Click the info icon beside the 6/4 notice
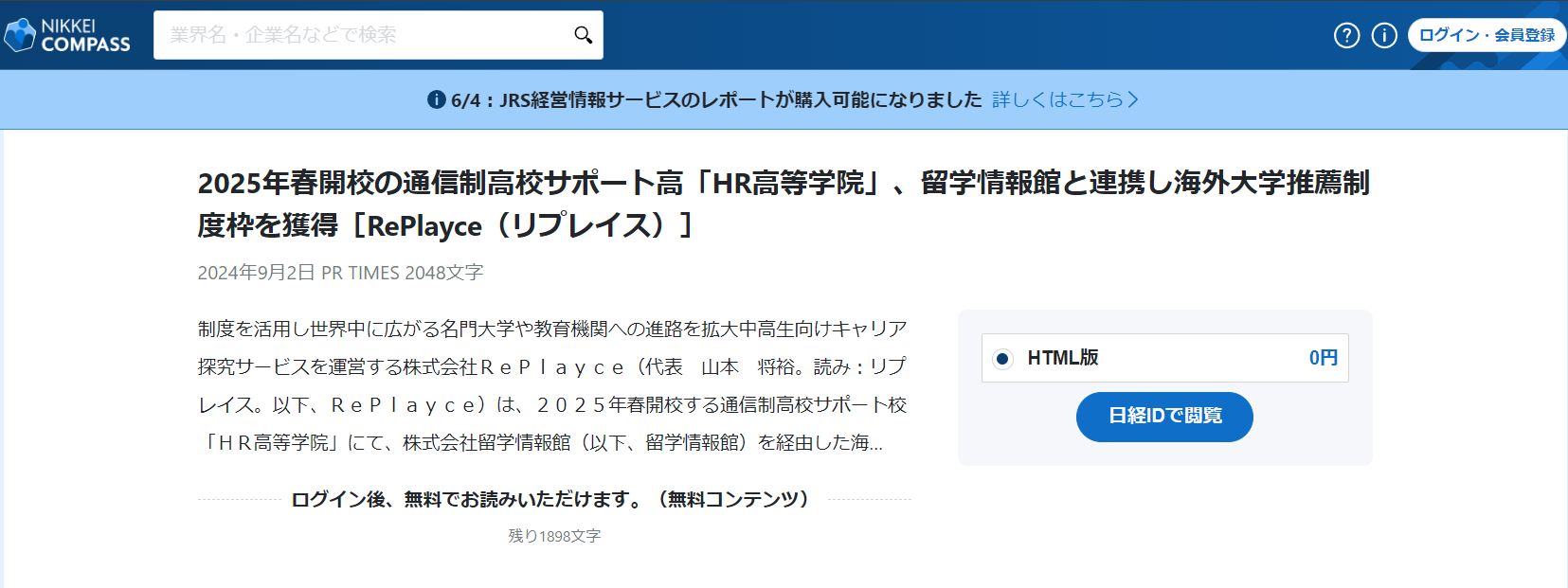The image size is (1568, 588). (x=437, y=99)
